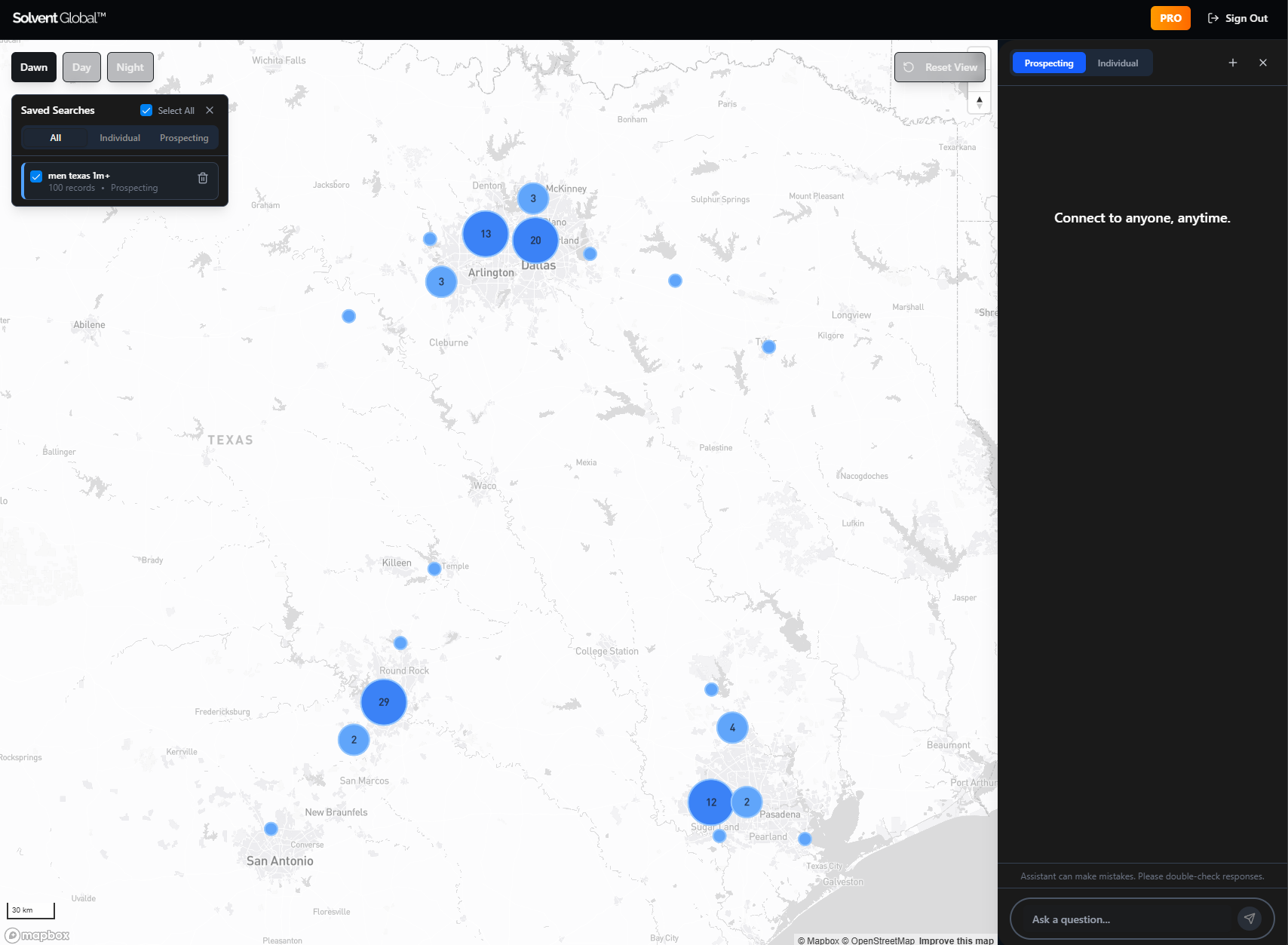Click the compass reset north control
Viewport: 1288px width, 945px height.
click(979, 102)
